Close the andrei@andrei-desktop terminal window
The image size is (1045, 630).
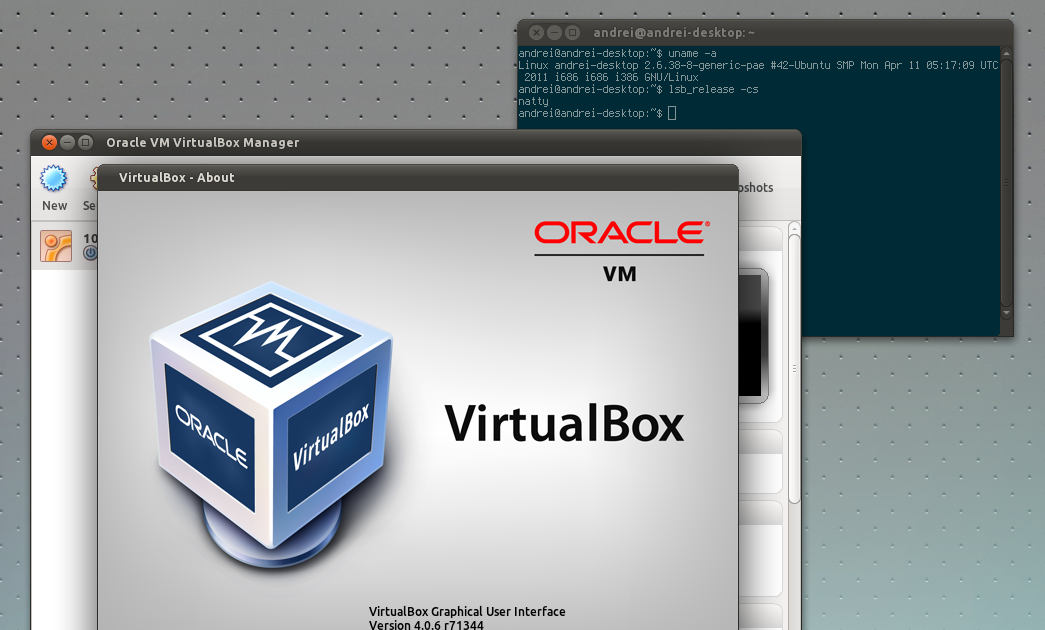pos(536,32)
